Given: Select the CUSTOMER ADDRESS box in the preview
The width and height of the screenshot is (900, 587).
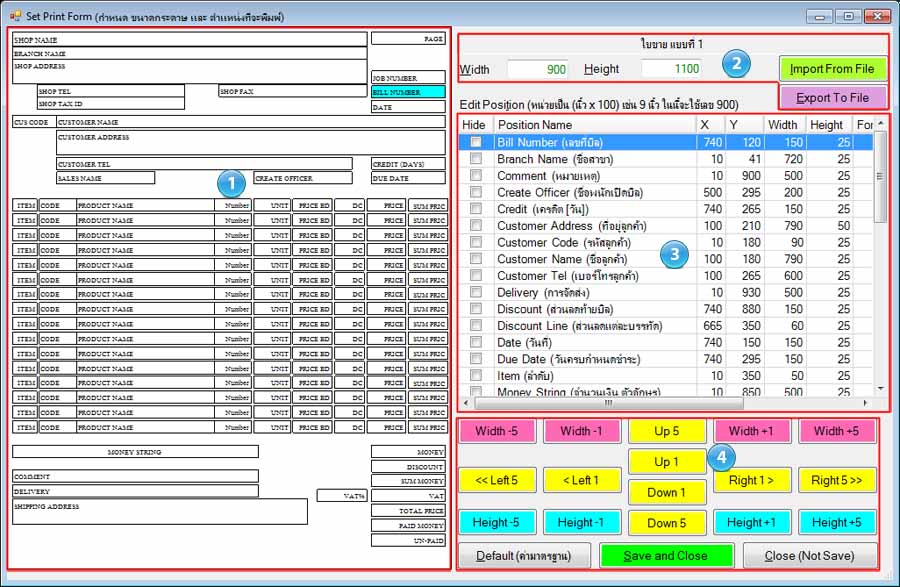Looking at the screenshot, I should coord(251,143).
